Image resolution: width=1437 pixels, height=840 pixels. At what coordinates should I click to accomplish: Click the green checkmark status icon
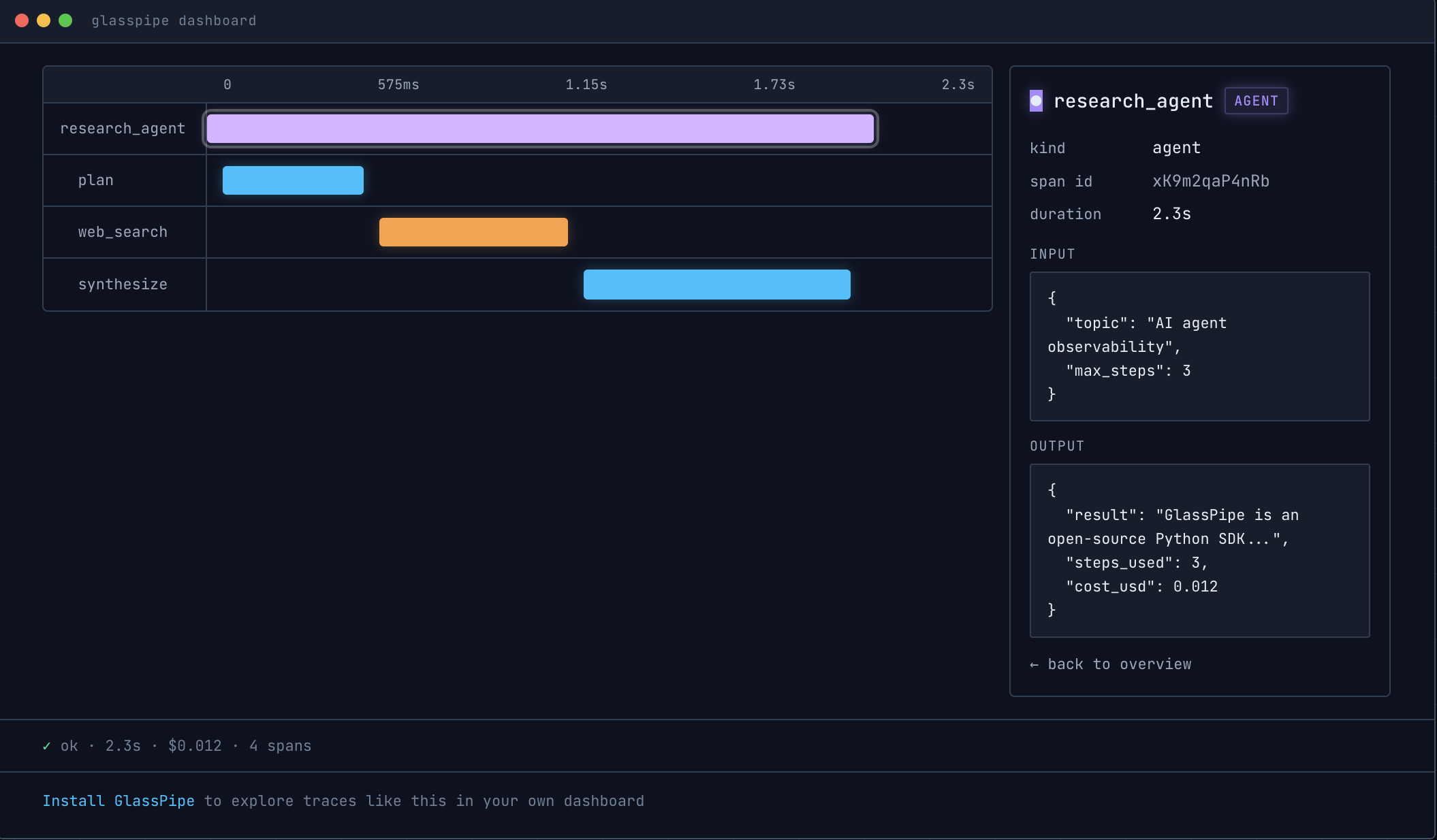click(x=46, y=746)
